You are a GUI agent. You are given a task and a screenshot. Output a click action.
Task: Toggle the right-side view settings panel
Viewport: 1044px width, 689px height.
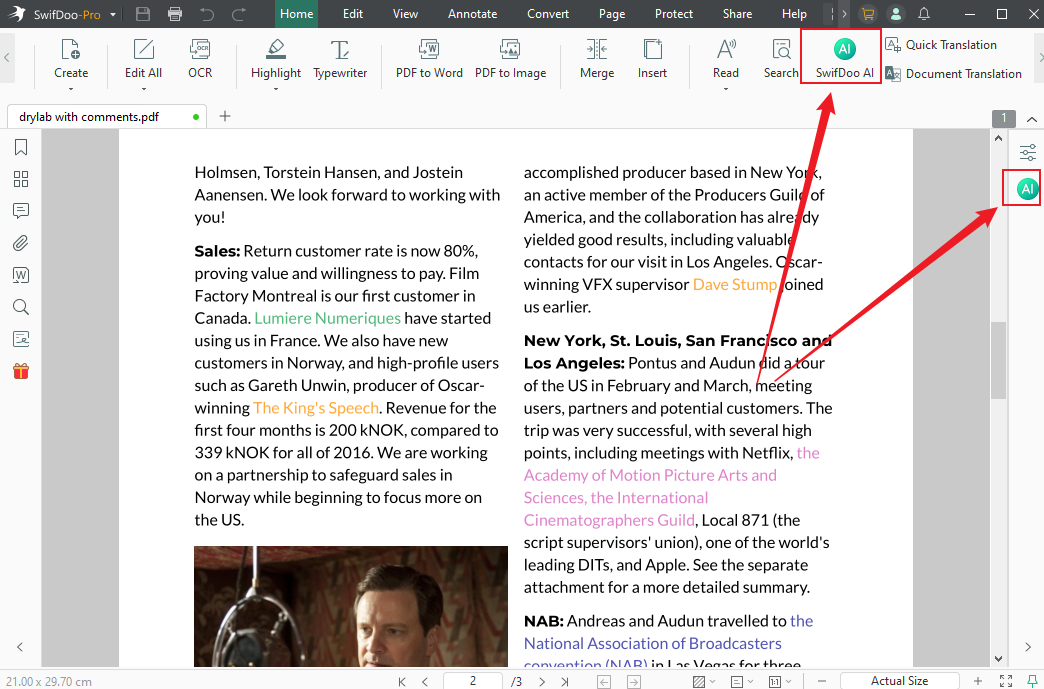(x=1027, y=152)
